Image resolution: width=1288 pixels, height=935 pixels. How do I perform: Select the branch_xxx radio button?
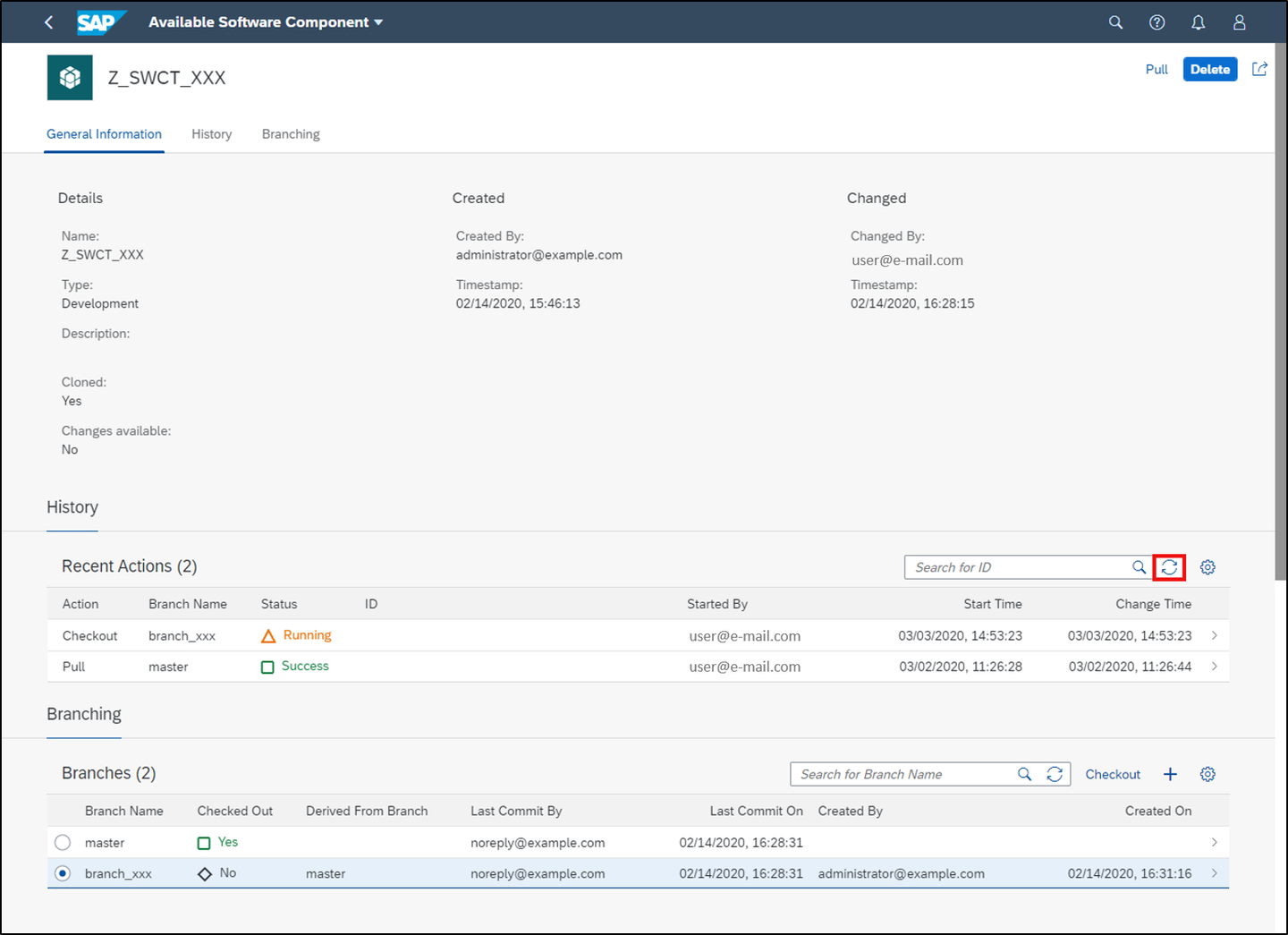[63, 873]
